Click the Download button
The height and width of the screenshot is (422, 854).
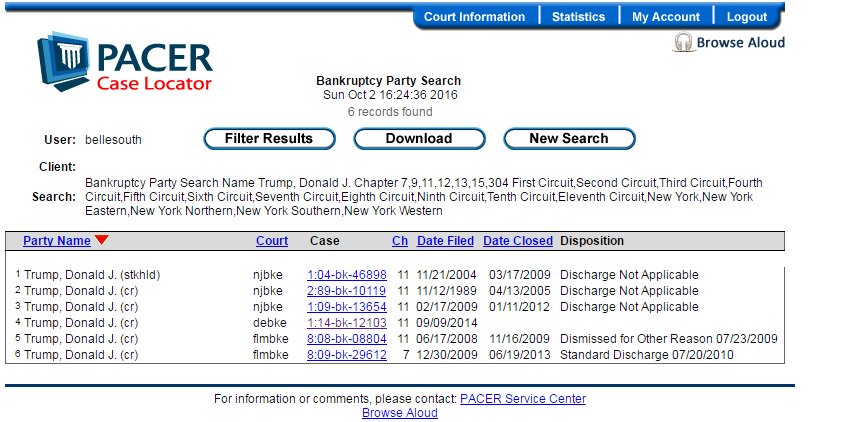coord(419,138)
